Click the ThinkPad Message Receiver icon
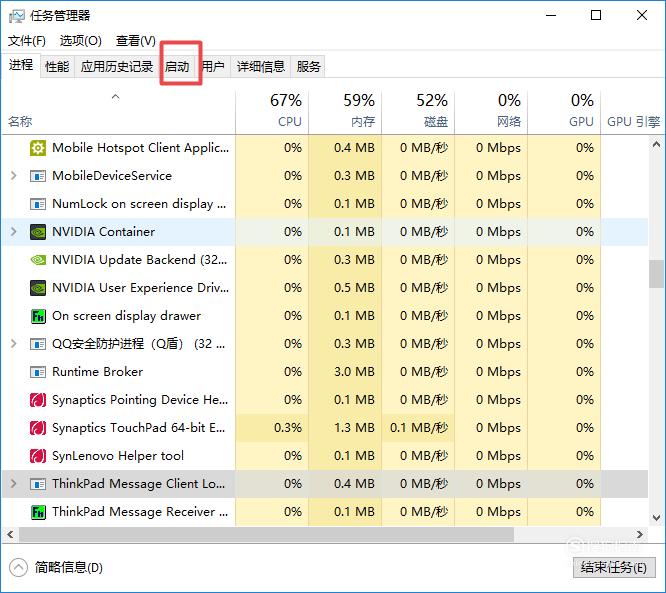 [38, 512]
